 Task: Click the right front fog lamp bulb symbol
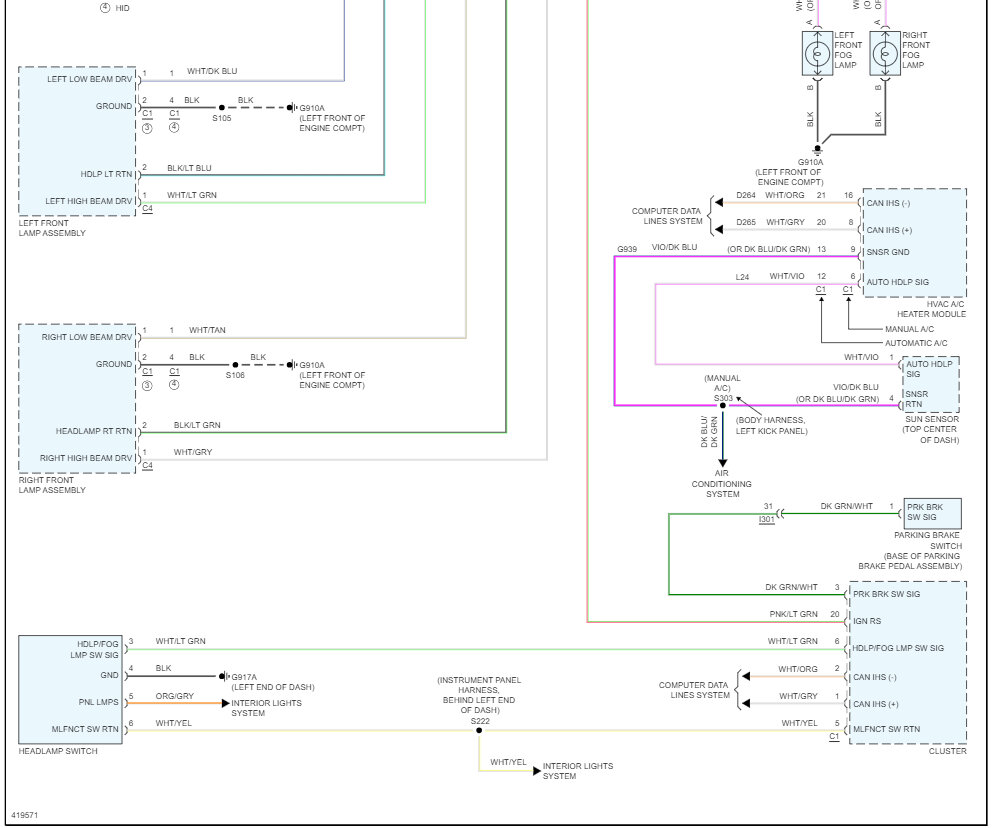coord(885,54)
